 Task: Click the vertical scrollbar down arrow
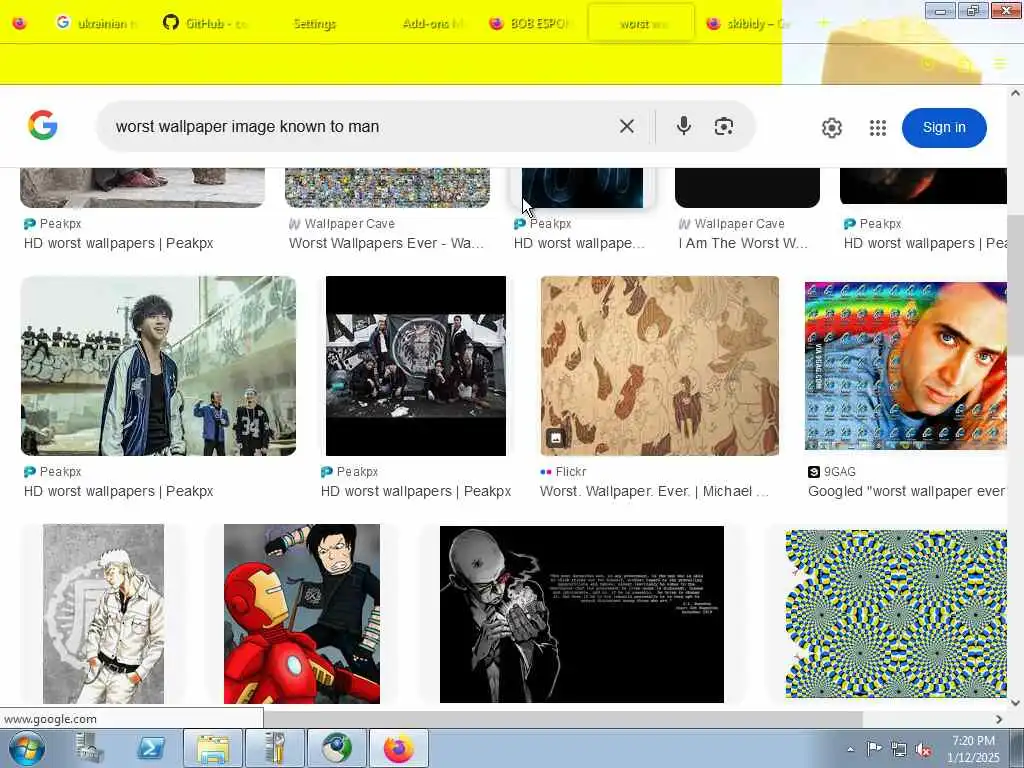1015,703
